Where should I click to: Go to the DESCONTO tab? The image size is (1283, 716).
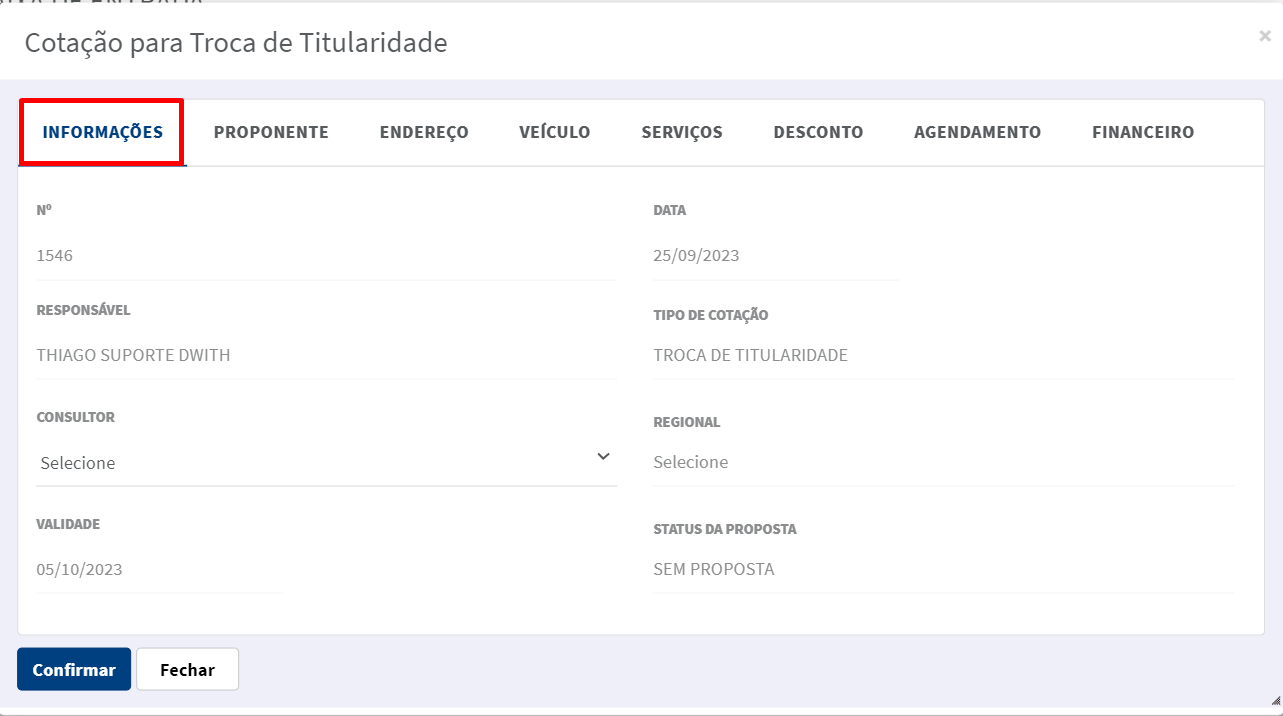[818, 132]
